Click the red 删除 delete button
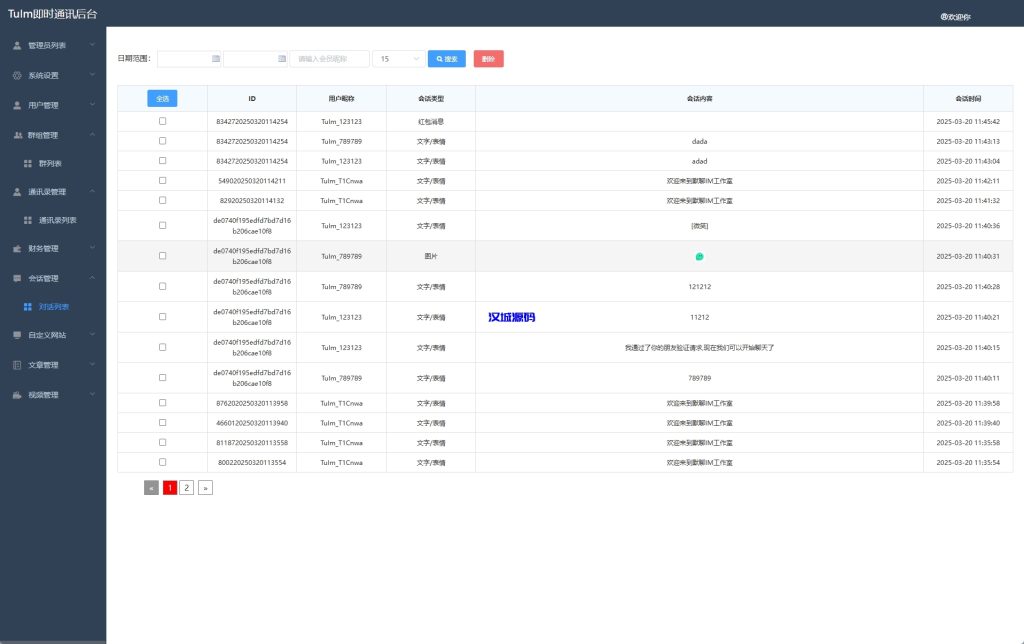This screenshot has width=1024, height=644. tap(488, 59)
